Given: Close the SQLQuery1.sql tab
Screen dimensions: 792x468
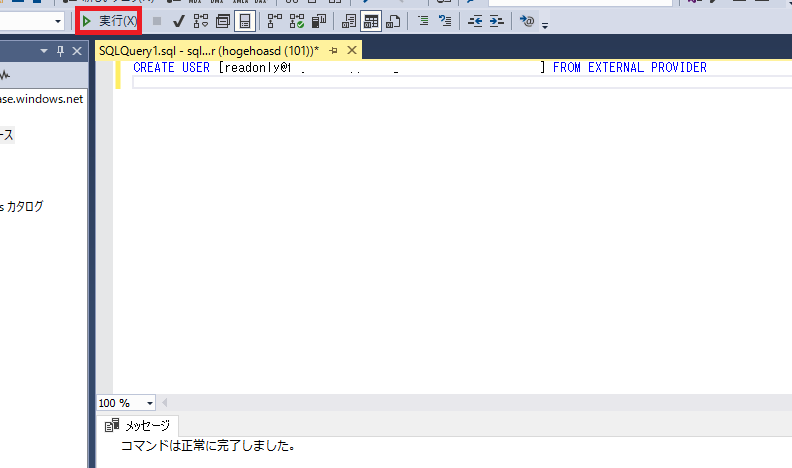Looking at the screenshot, I should point(352,50).
